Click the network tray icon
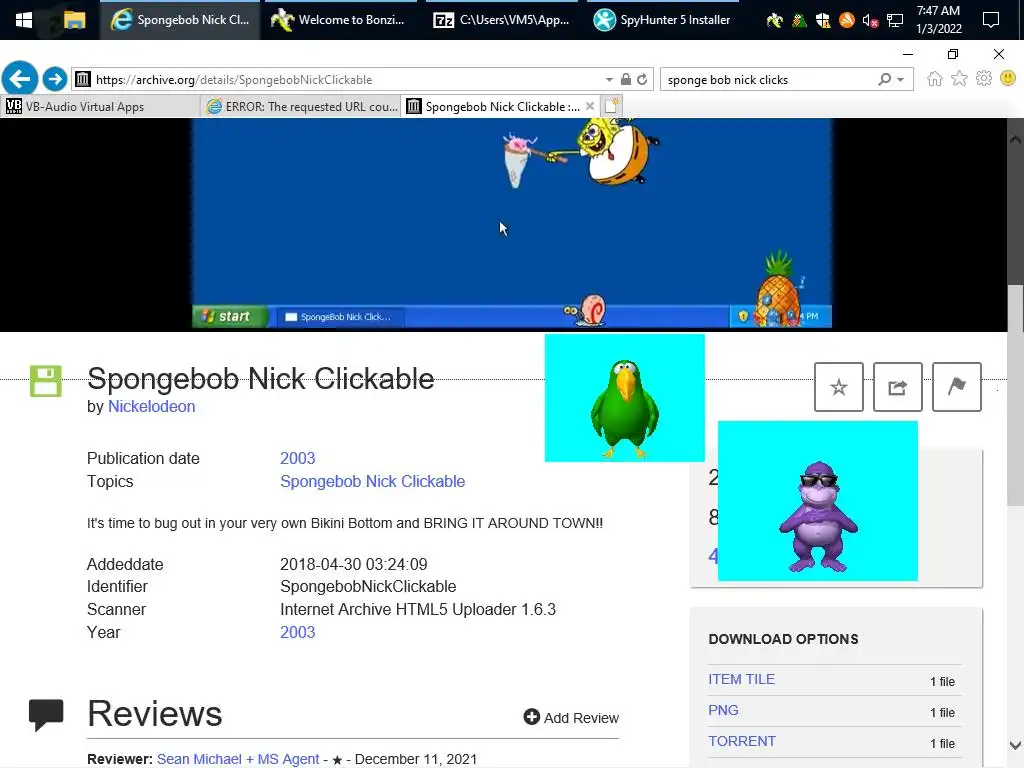Viewport: 1024px width, 768px height. (x=895, y=20)
